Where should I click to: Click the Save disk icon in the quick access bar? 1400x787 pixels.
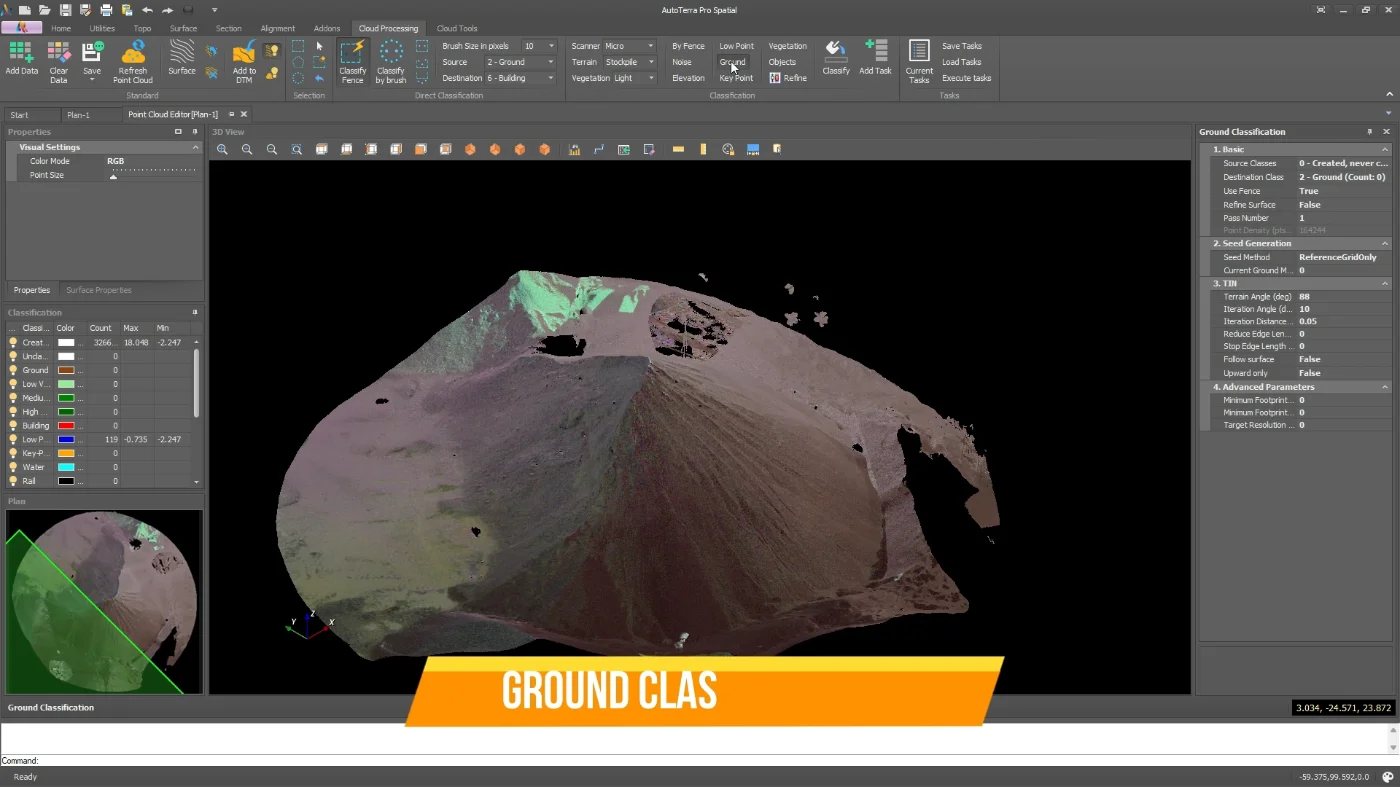65,10
